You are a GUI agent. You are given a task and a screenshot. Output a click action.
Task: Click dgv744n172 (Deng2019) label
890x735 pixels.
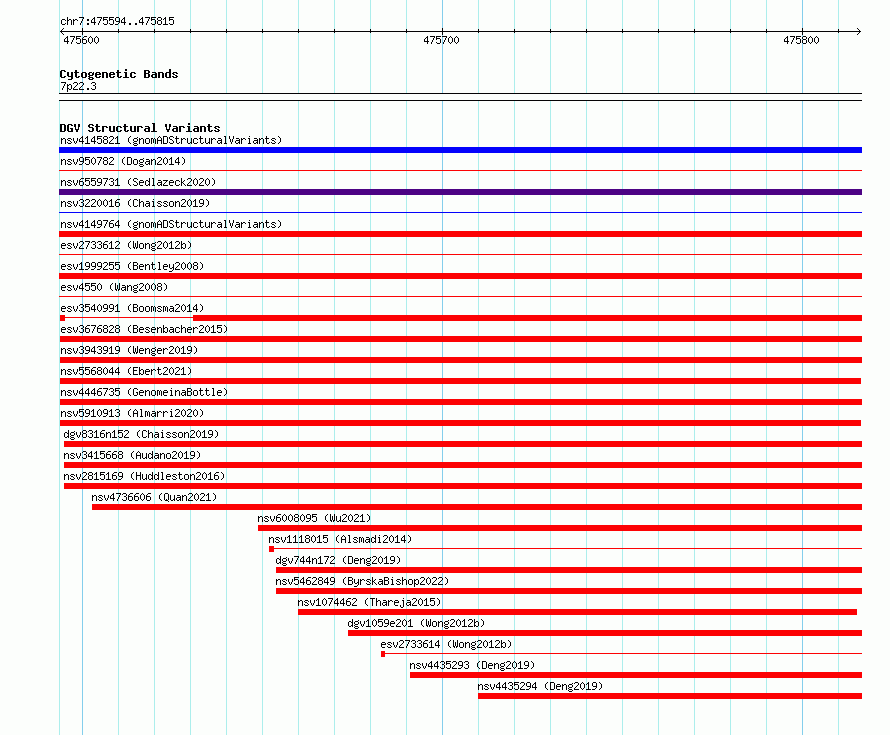pyautogui.click(x=338, y=560)
